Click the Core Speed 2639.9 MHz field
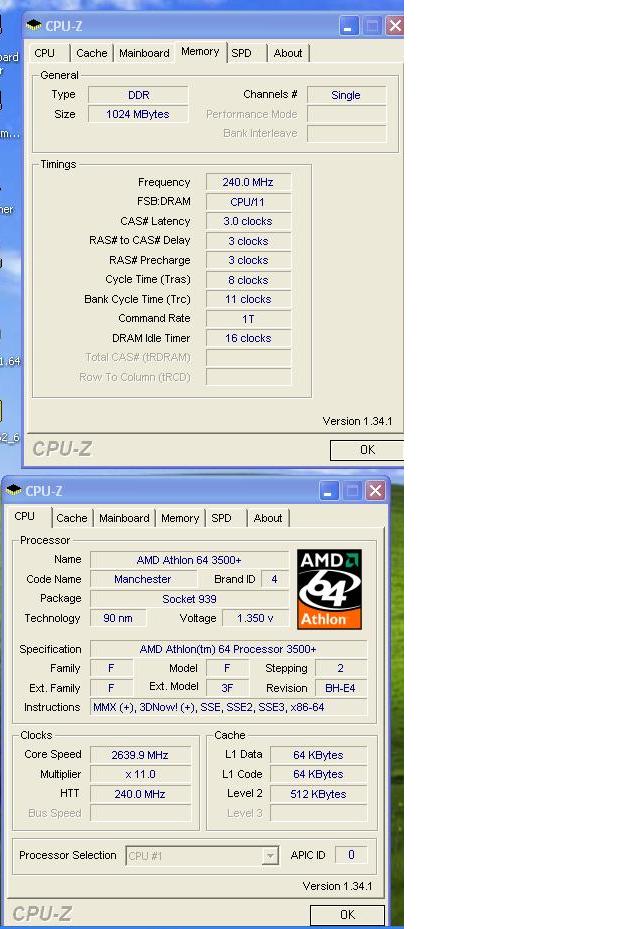Screen dimensions: 640x929 pos(141,755)
